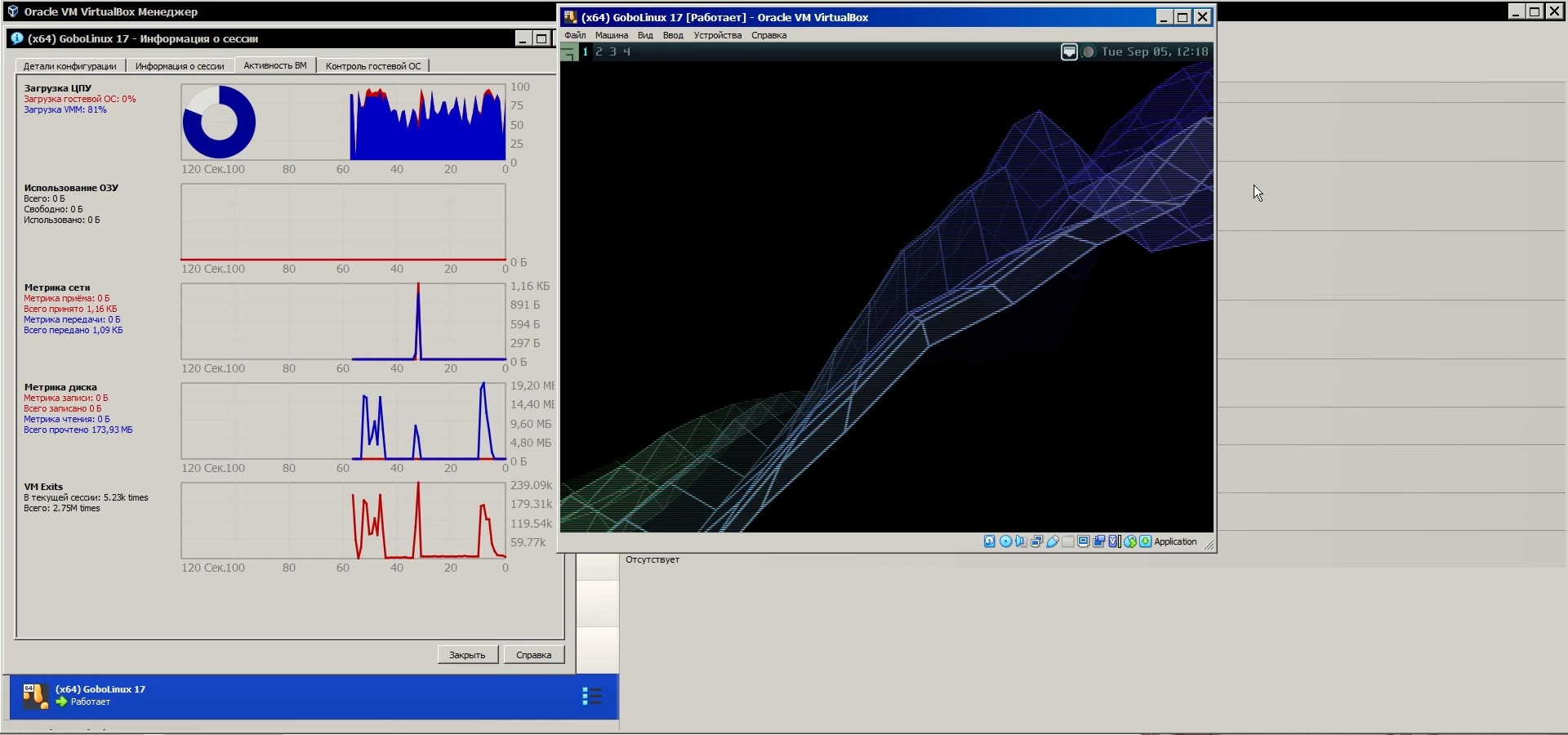Open the Устройства menu
This screenshot has height=735, width=1568.
[x=717, y=35]
